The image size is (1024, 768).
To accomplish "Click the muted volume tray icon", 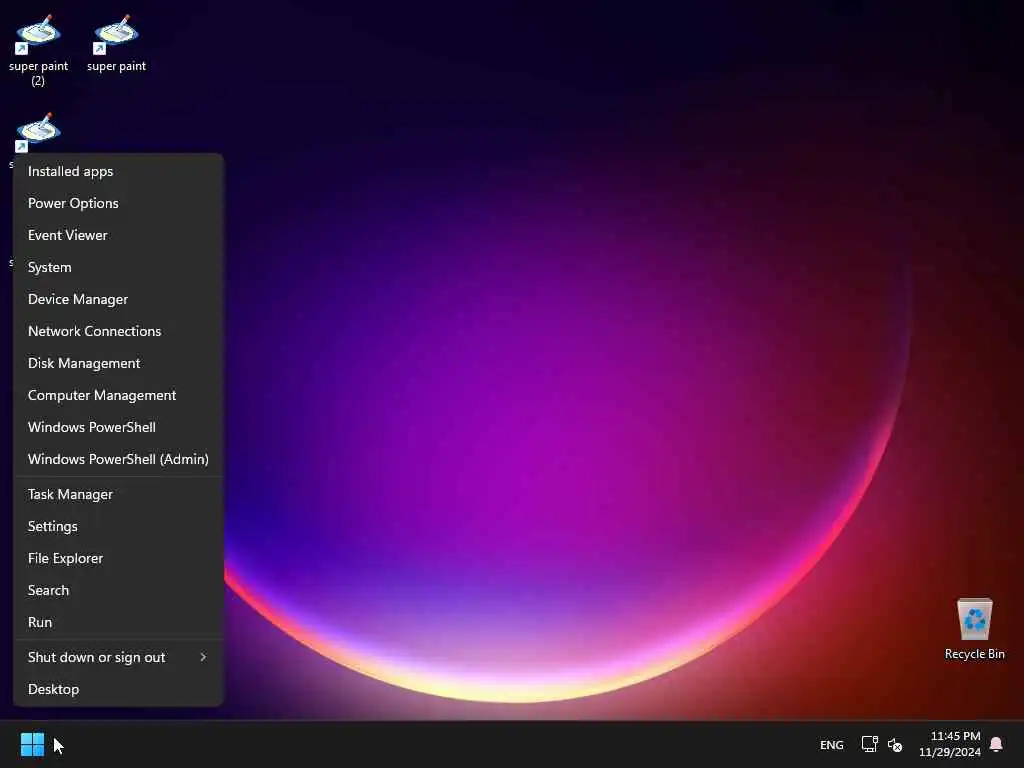I will coord(895,744).
